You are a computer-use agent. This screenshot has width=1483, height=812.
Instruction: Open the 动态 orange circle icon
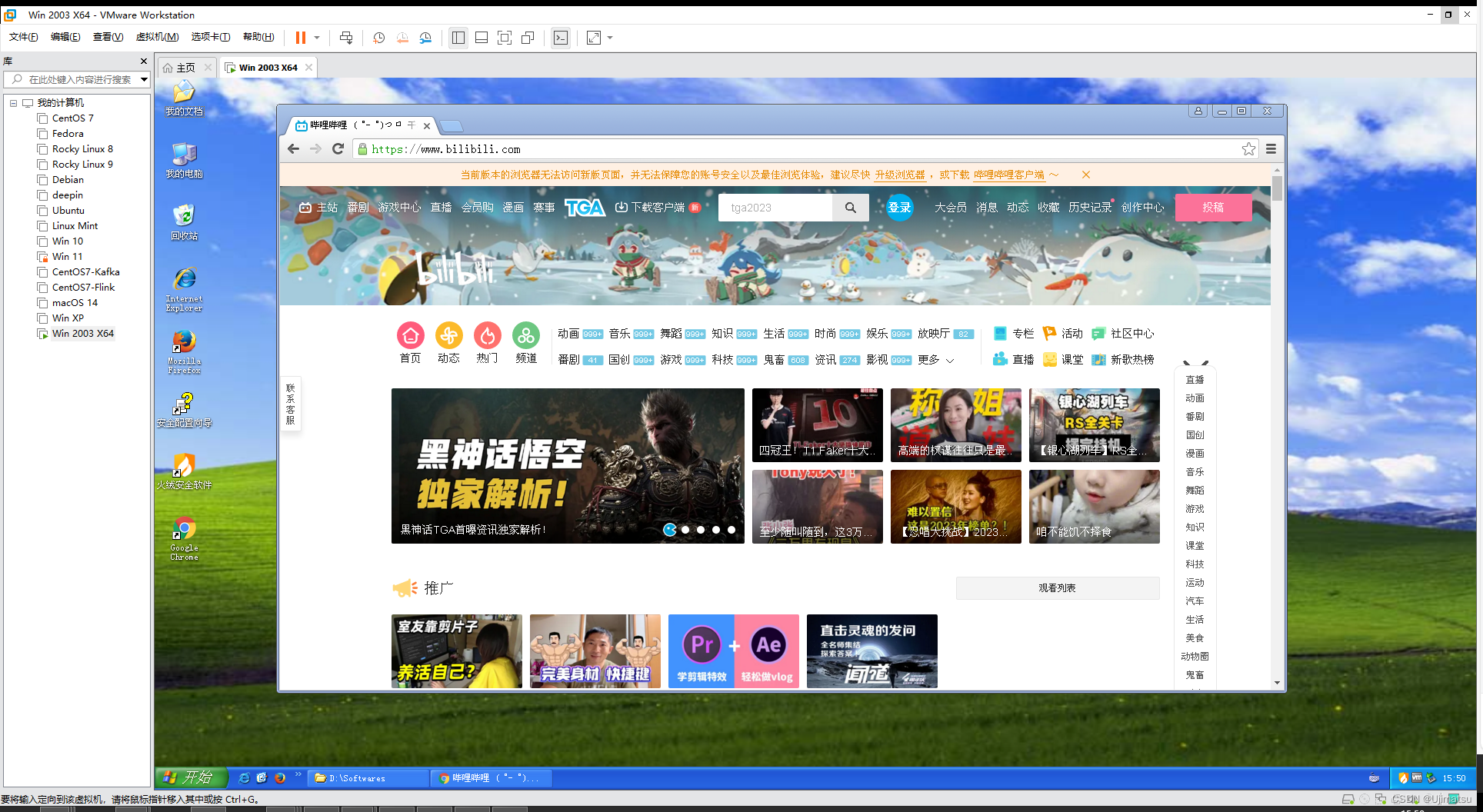point(448,335)
